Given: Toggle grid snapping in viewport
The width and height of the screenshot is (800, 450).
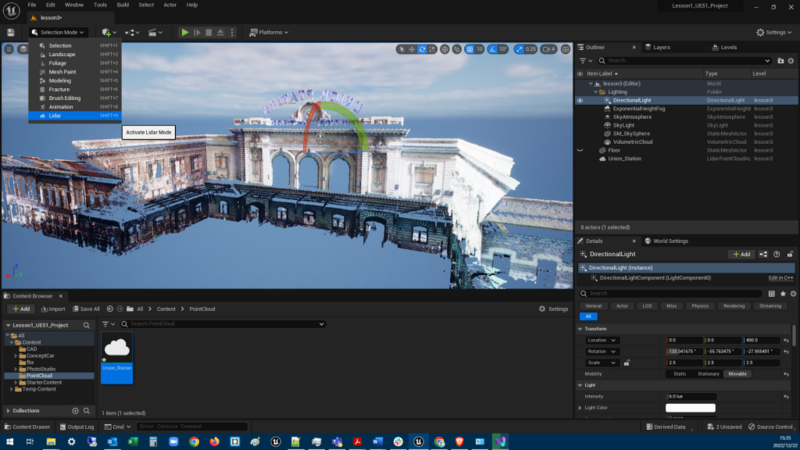Looking at the screenshot, I should pos(469,49).
